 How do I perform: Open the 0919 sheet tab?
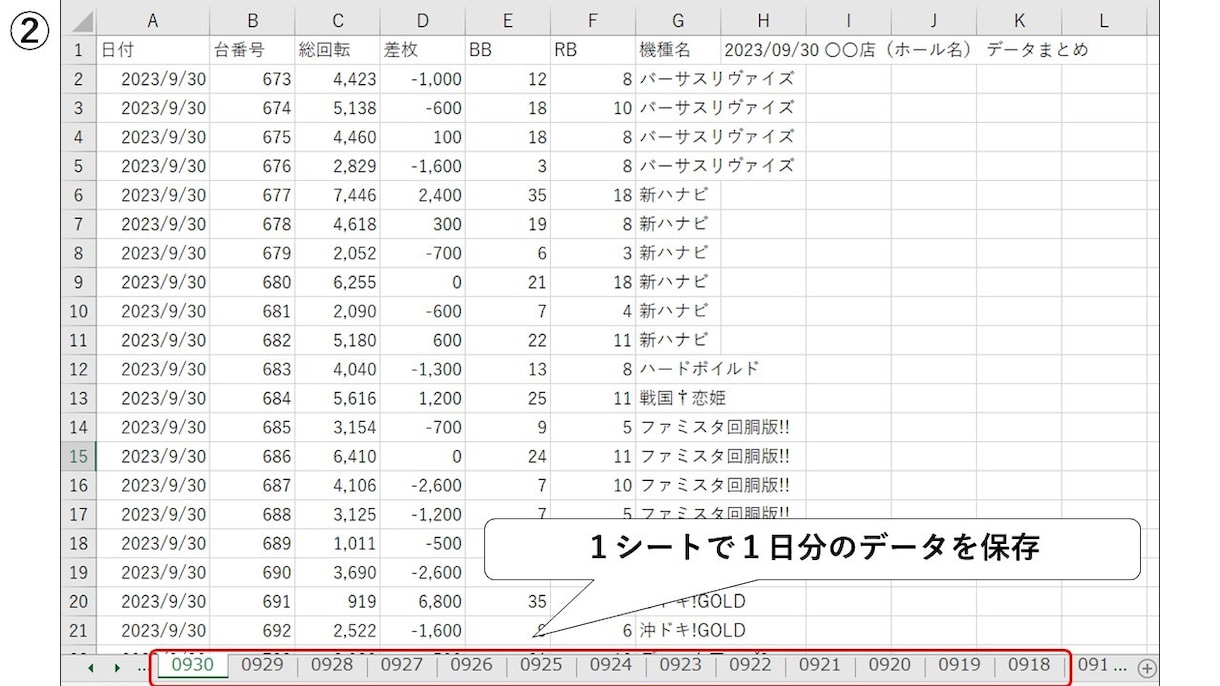coord(960,665)
